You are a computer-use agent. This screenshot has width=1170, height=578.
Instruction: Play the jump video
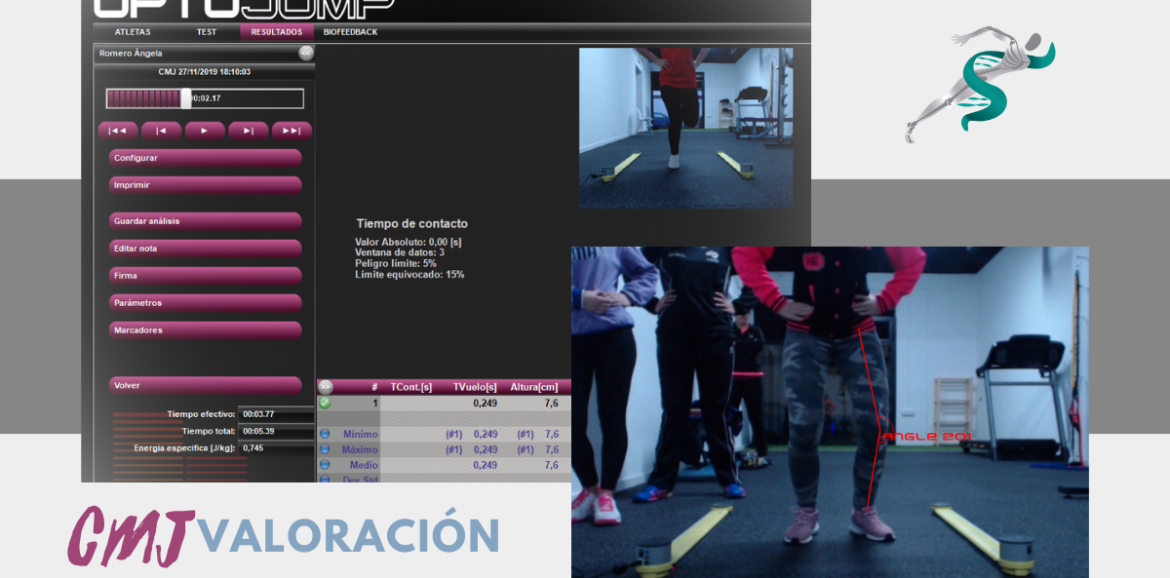(x=204, y=131)
